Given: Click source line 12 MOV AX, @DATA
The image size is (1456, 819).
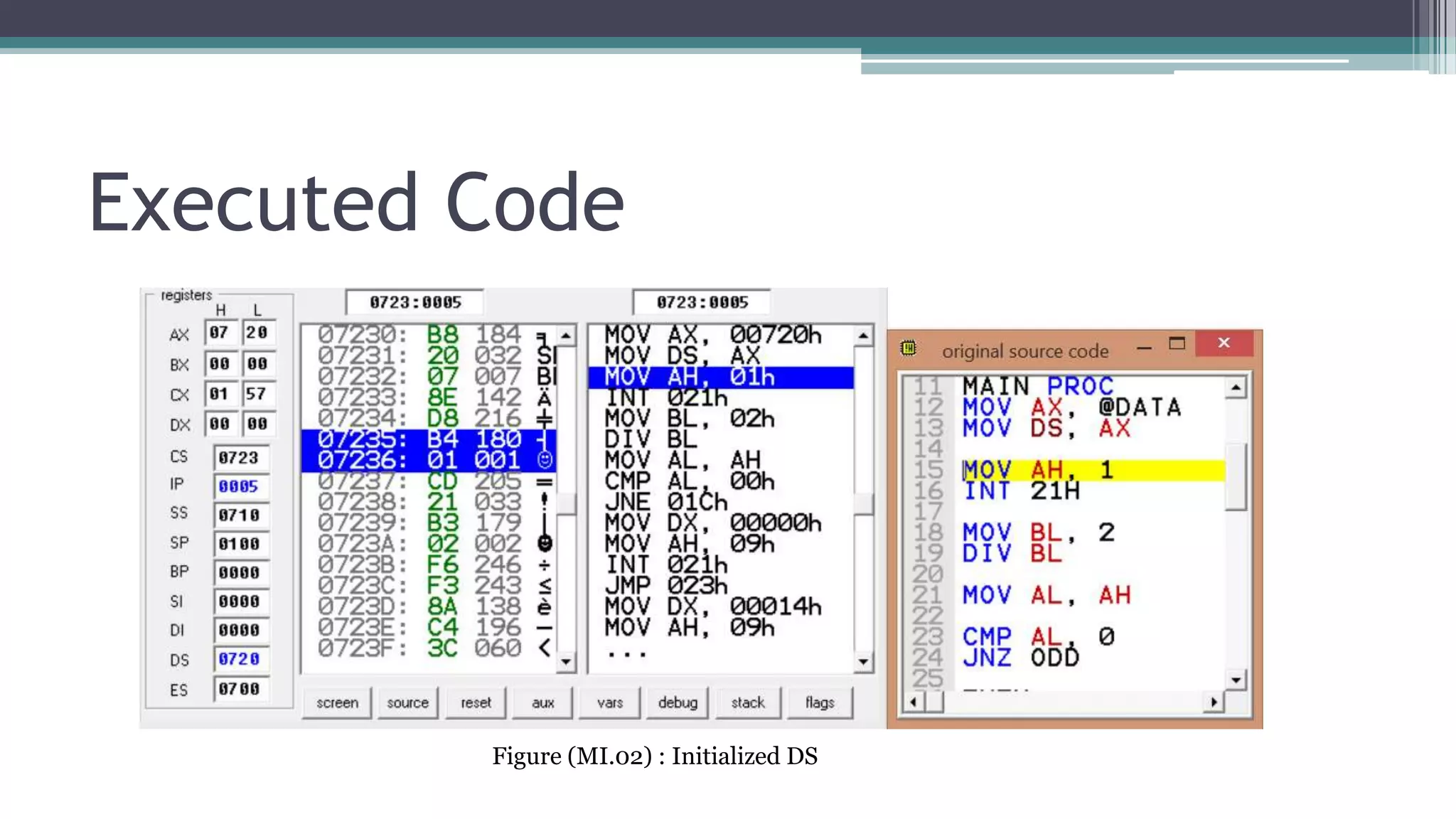Looking at the screenshot, I should coord(1072,407).
